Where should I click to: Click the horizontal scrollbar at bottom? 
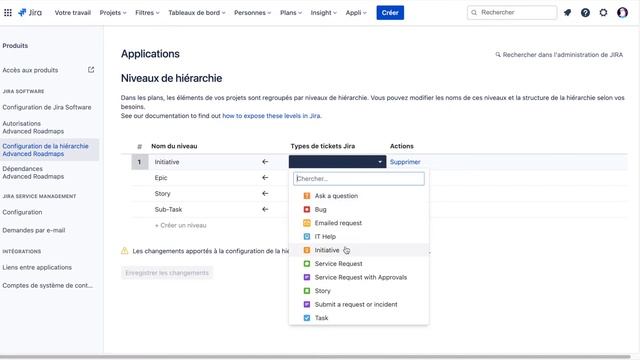pos(316,357)
